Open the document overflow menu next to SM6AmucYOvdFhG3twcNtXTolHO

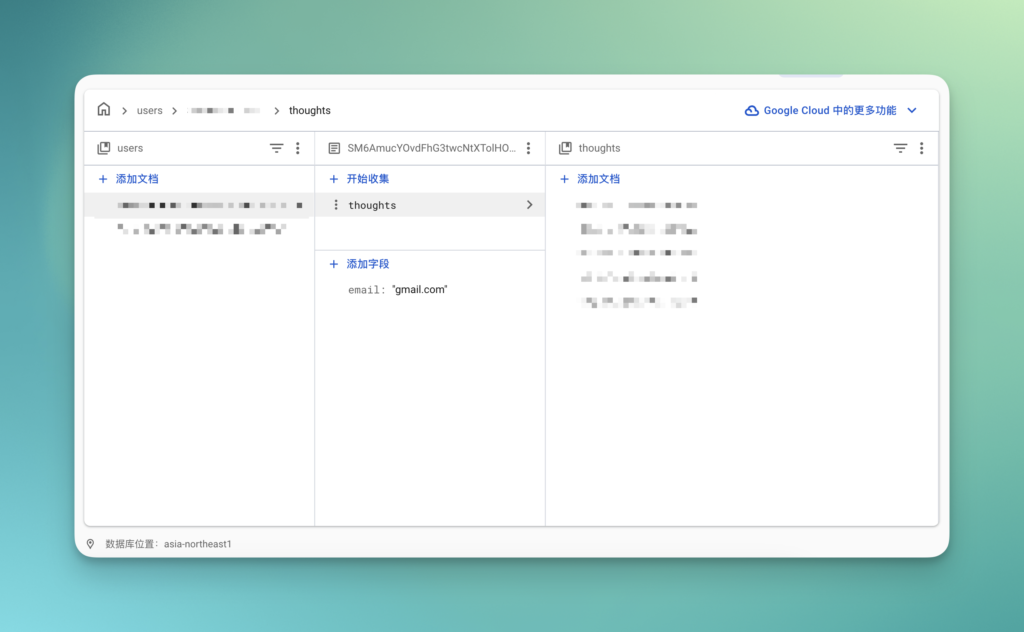pyautogui.click(x=528, y=148)
